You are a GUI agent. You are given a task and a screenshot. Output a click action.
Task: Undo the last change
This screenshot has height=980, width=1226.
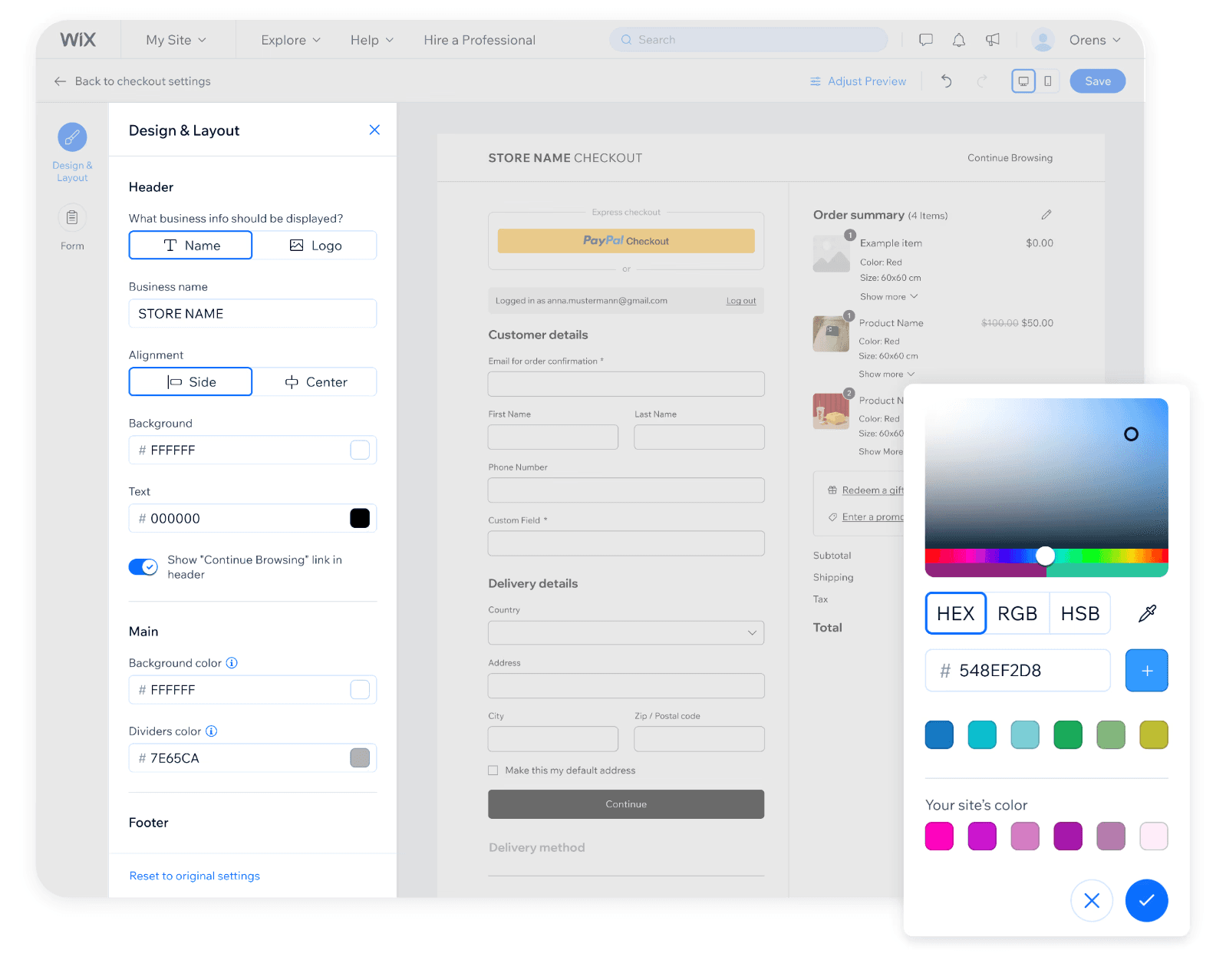[x=947, y=81]
